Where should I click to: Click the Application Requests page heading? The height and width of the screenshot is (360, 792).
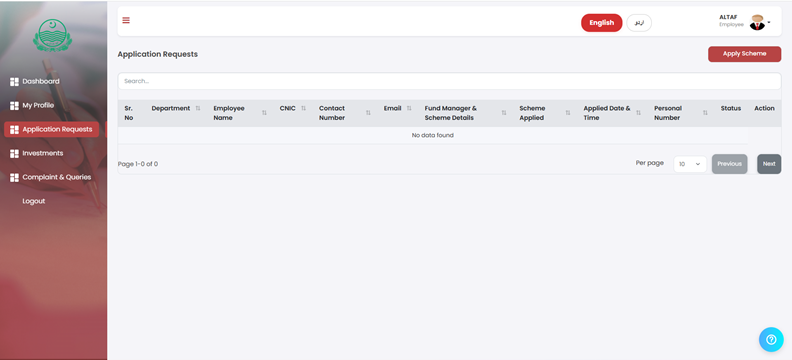click(158, 54)
